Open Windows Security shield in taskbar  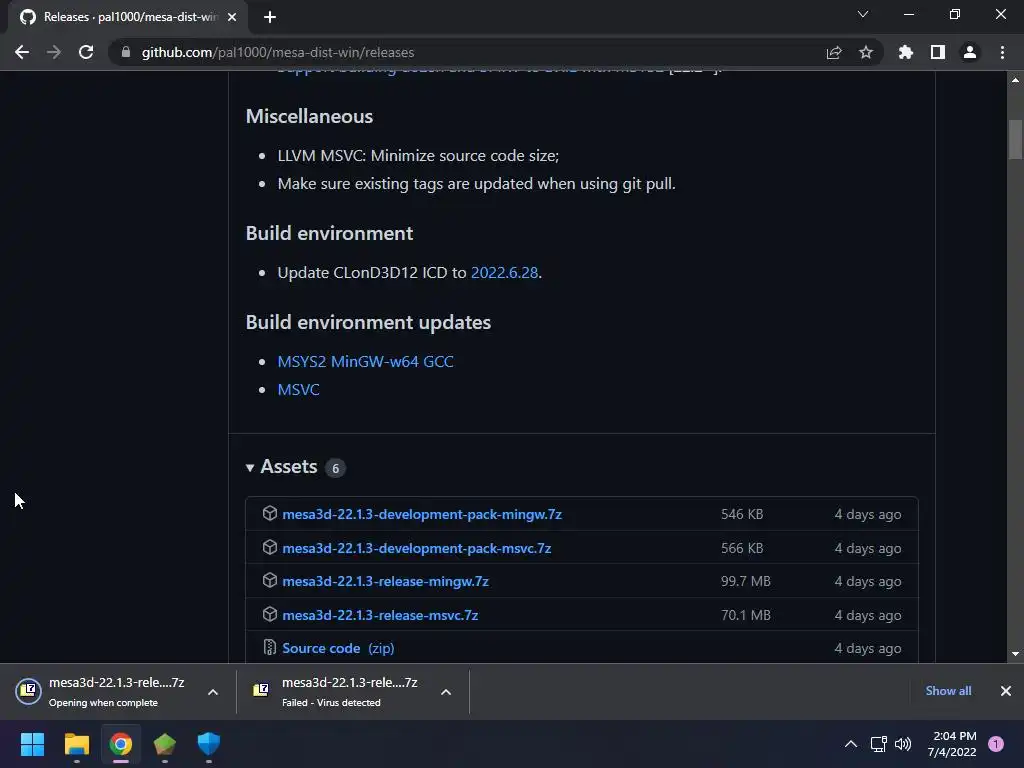[x=209, y=744]
